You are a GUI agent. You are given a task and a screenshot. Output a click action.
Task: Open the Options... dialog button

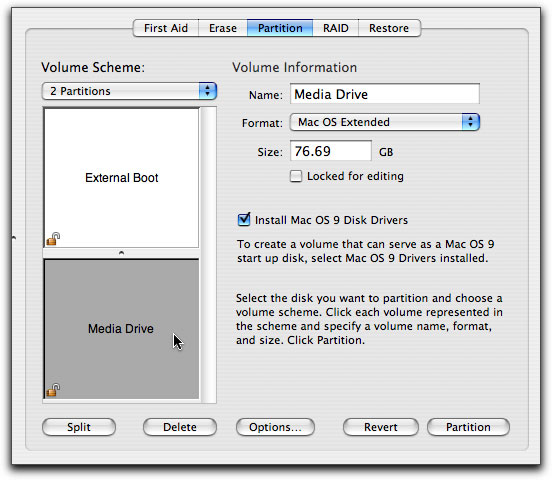click(275, 427)
